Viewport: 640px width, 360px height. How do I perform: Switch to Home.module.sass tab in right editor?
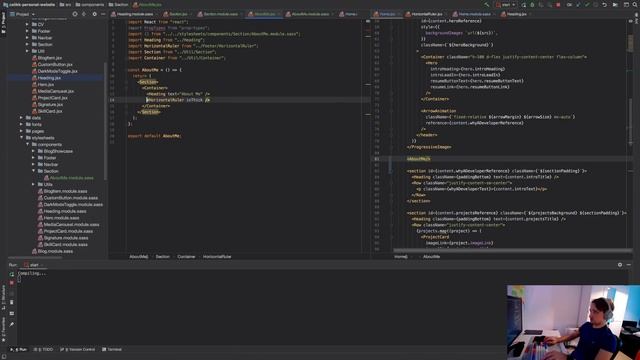tap(473, 14)
